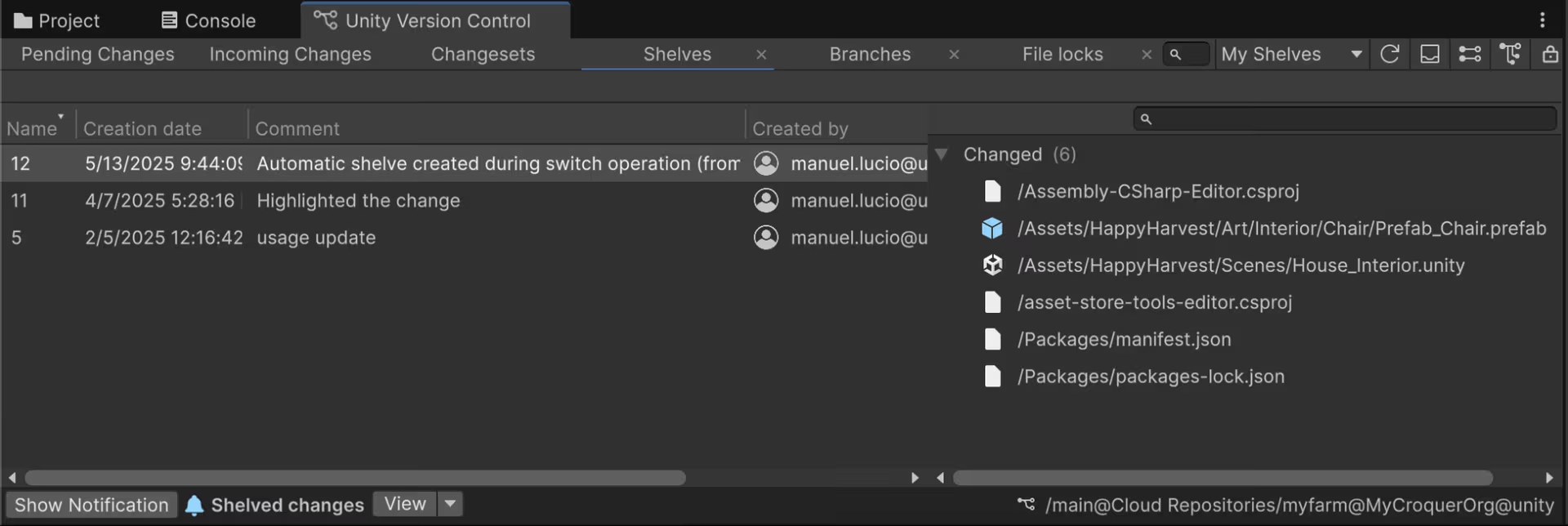Click the branch explorer icon in the toolbar
Image resolution: width=1568 pixels, height=526 pixels.
(x=1469, y=54)
